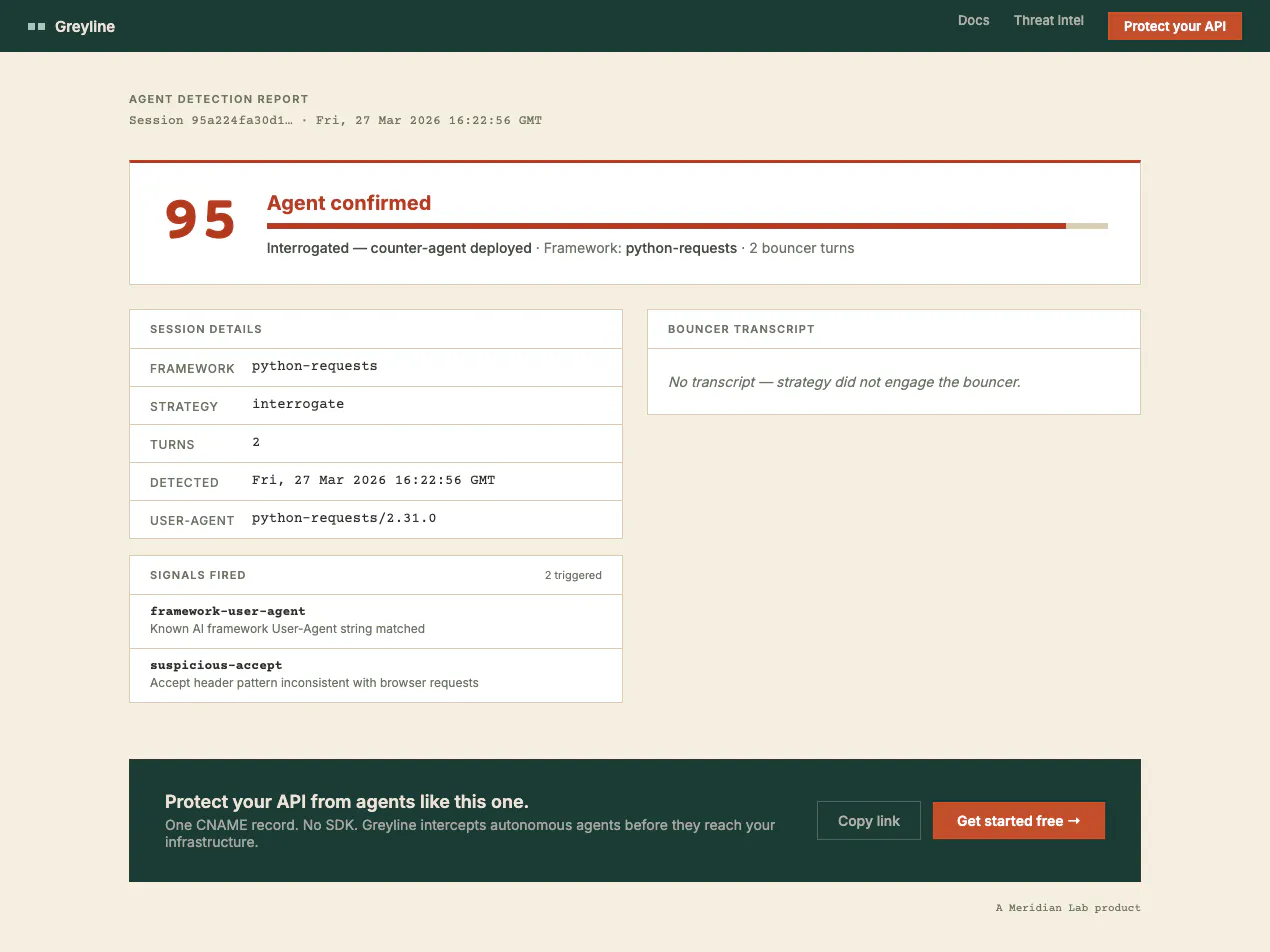Screen dimensions: 1270x952
Task: Copy the report link
Action: point(868,821)
